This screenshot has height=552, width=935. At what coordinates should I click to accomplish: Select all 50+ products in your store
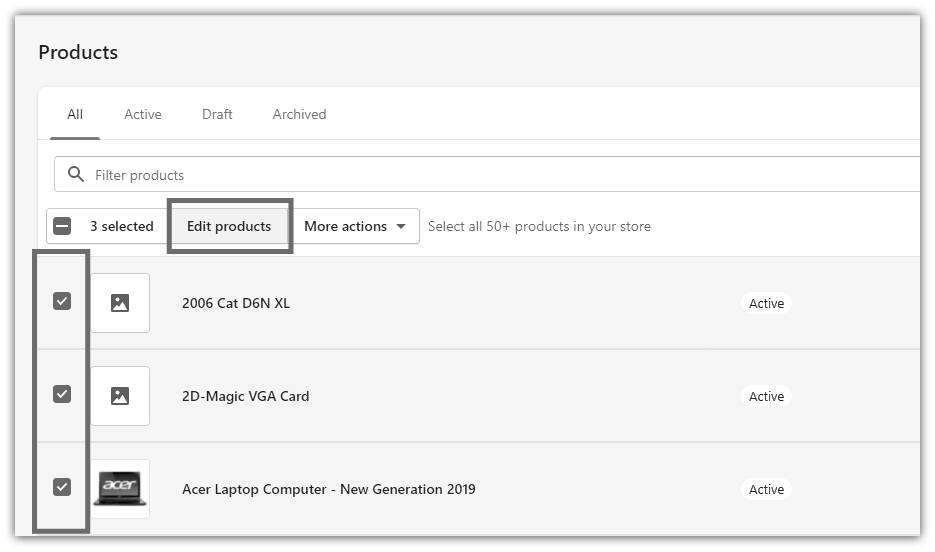(539, 227)
